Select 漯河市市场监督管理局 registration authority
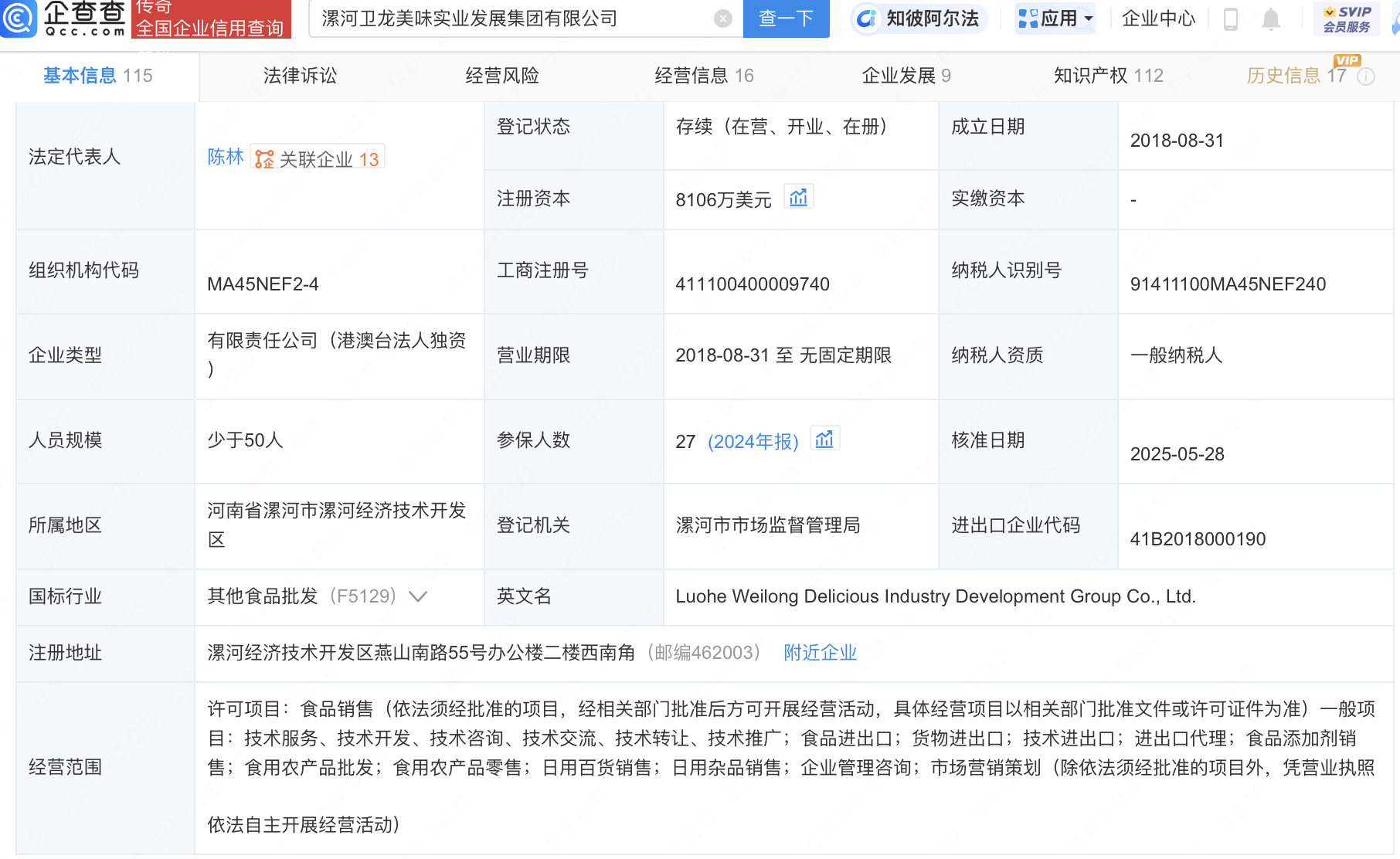 (768, 525)
